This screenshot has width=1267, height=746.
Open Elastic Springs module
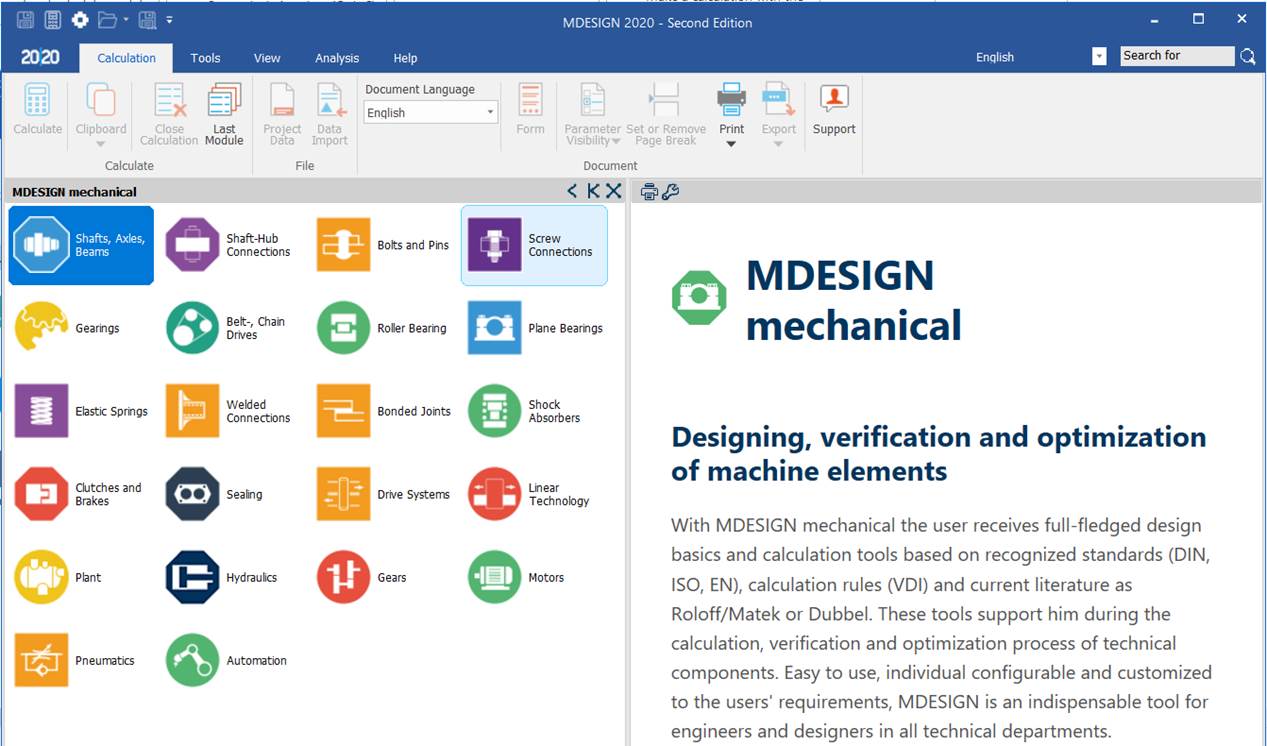tap(81, 411)
